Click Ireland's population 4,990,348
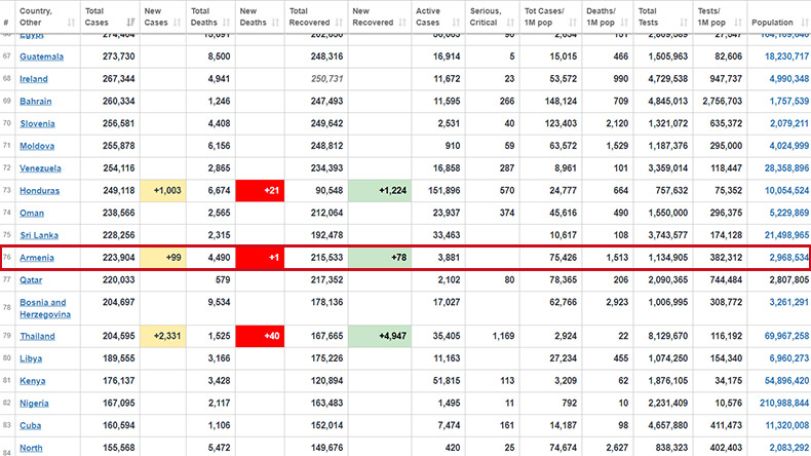 click(789, 79)
